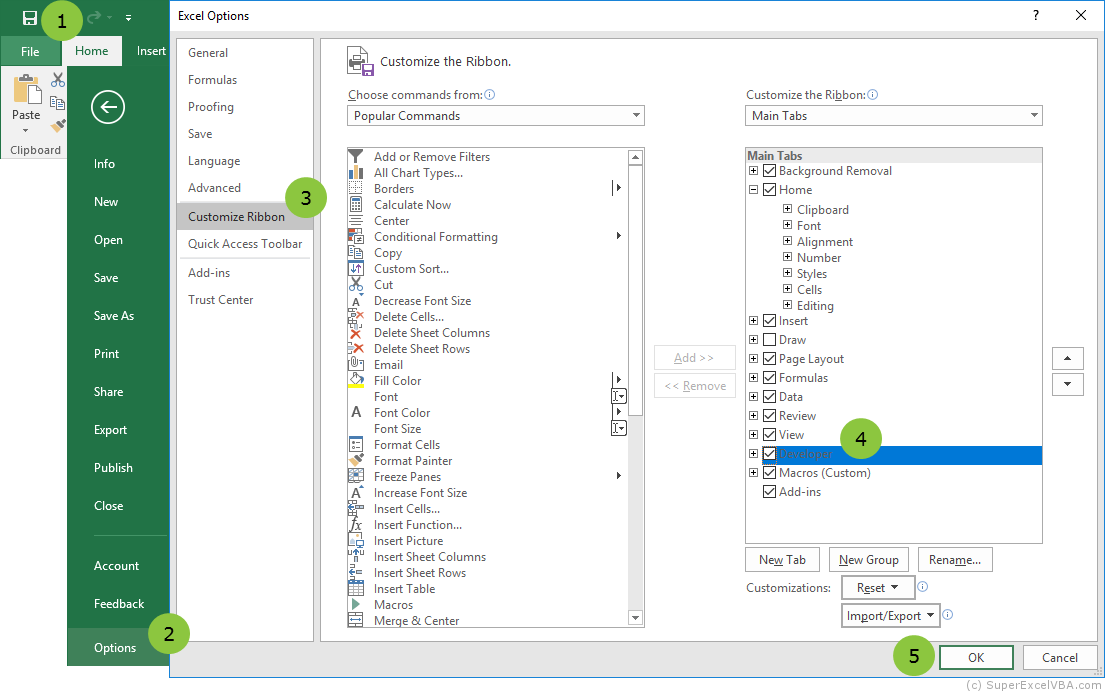Click the New Group button
Image resolution: width=1105 pixels, height=691 pixels.
point(869,560)
